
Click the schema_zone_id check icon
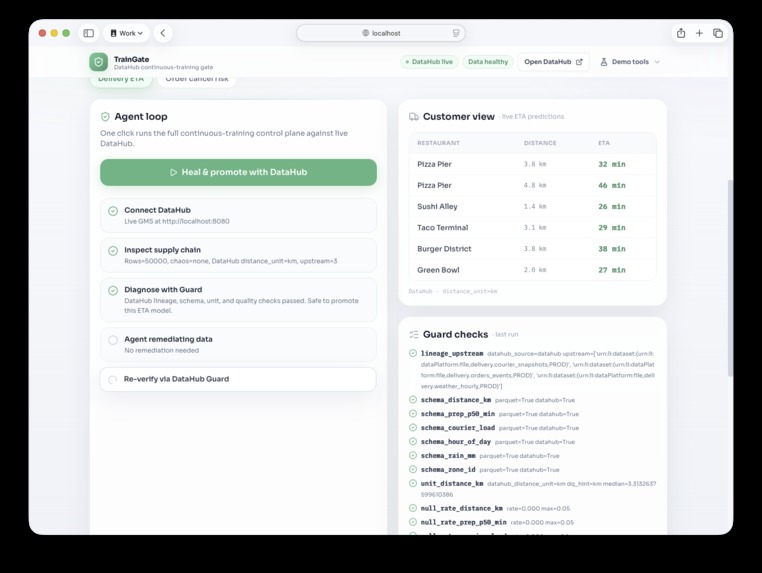[x=413, y=469]
